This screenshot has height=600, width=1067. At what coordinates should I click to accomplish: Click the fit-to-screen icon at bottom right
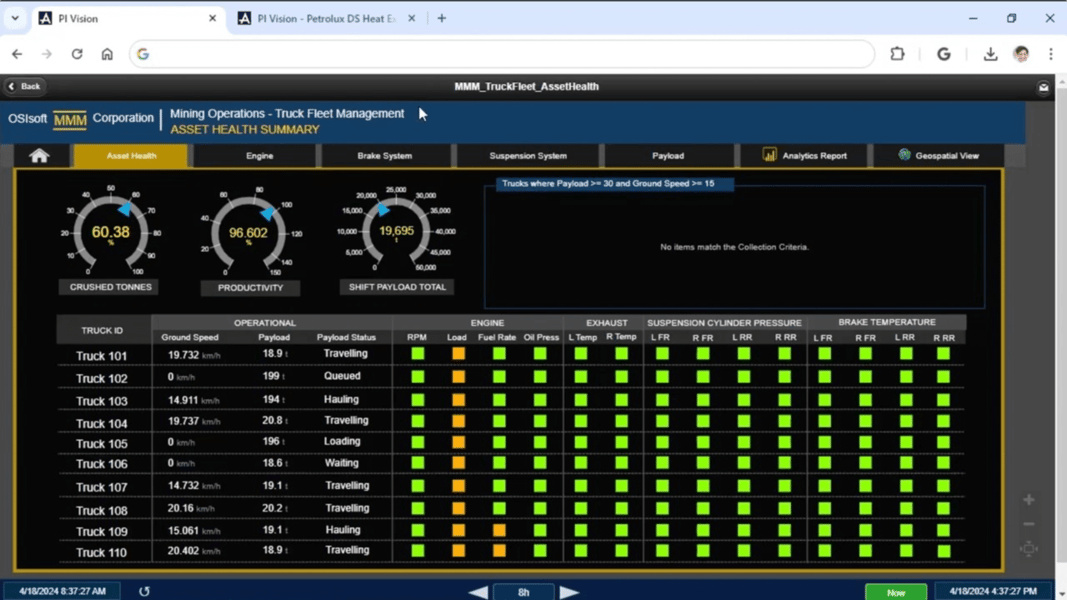(x=1028, y=549)
